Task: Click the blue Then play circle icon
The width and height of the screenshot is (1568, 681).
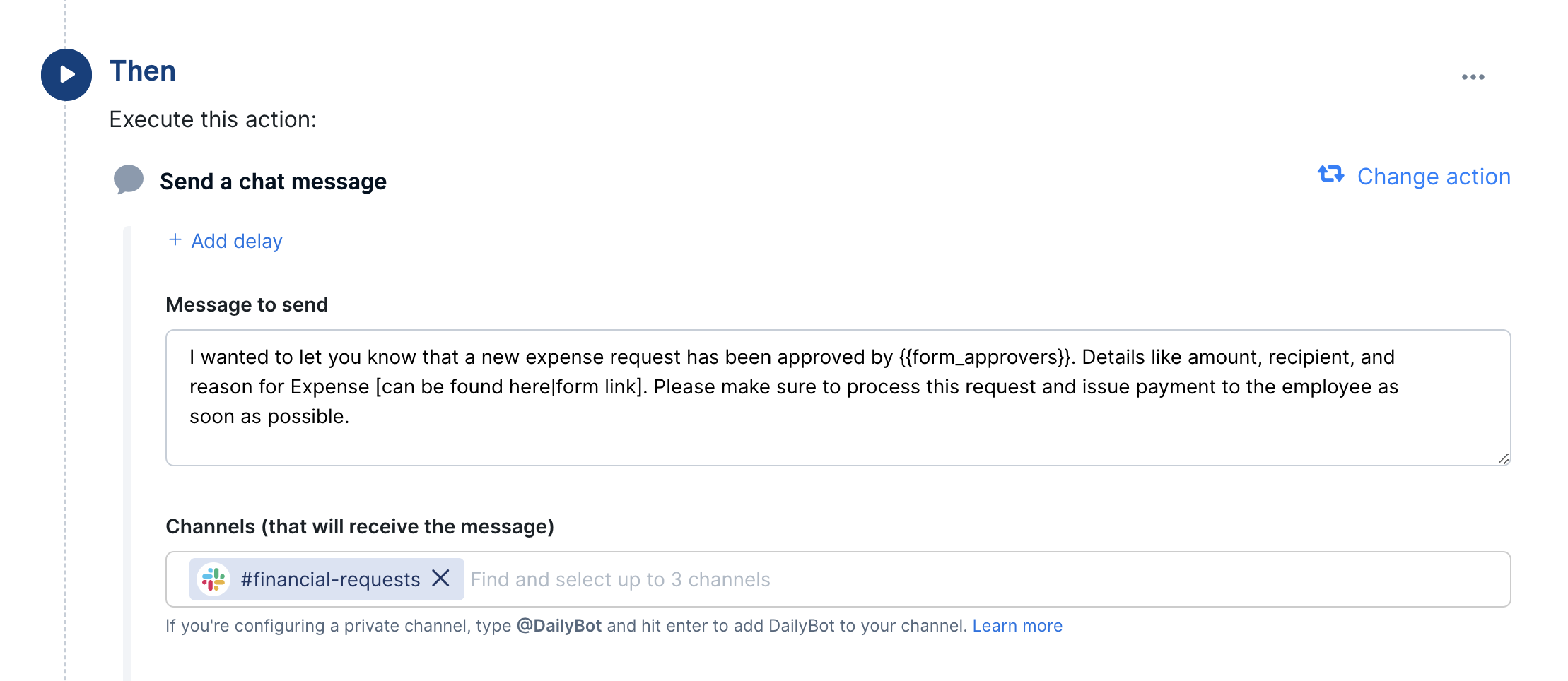Action: pos(66,75)
